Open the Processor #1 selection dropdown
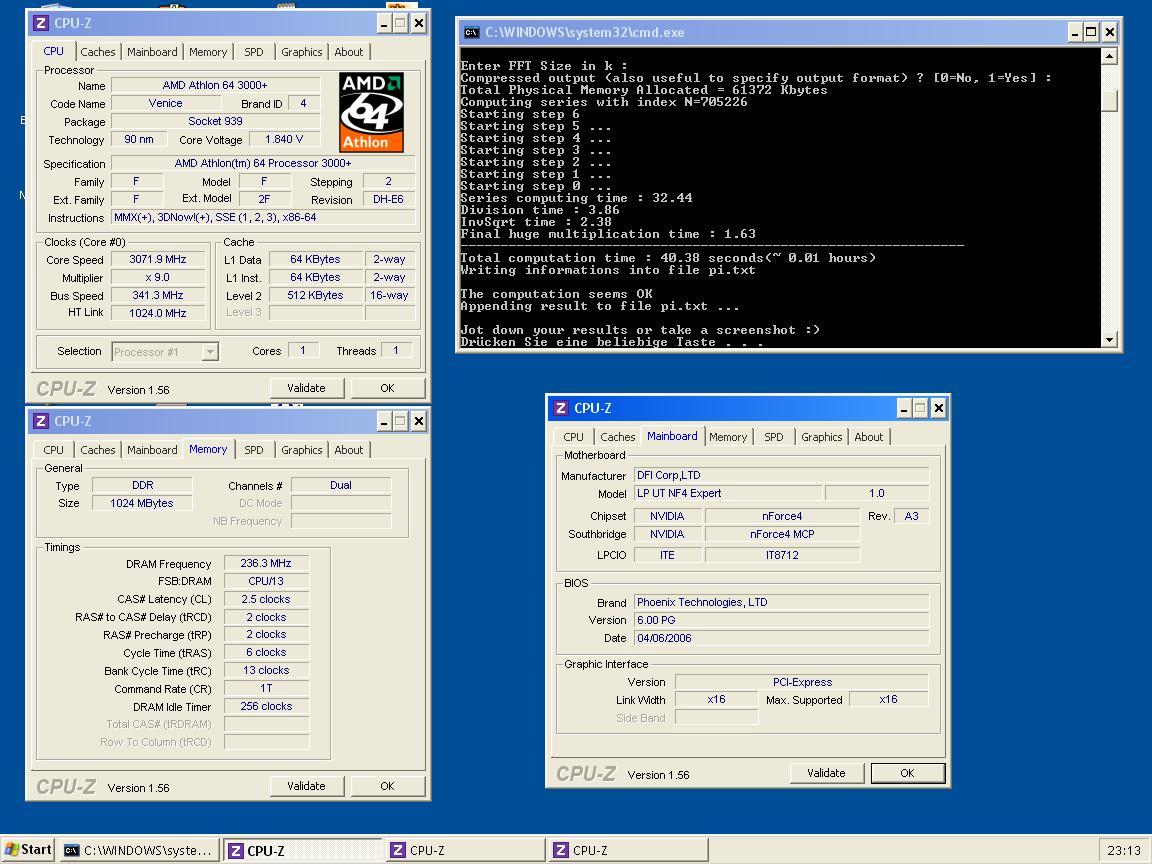 (x=210, y=352)
